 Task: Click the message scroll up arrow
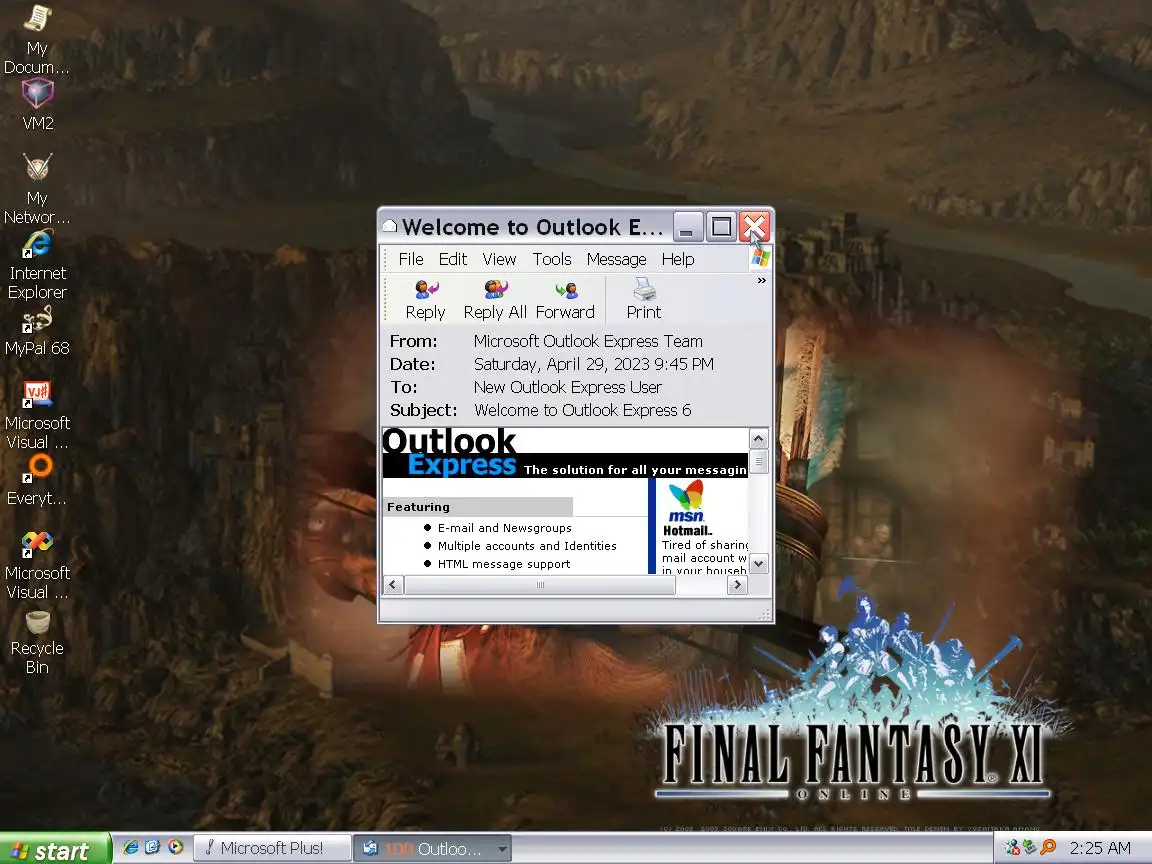(x=758, y=439)
